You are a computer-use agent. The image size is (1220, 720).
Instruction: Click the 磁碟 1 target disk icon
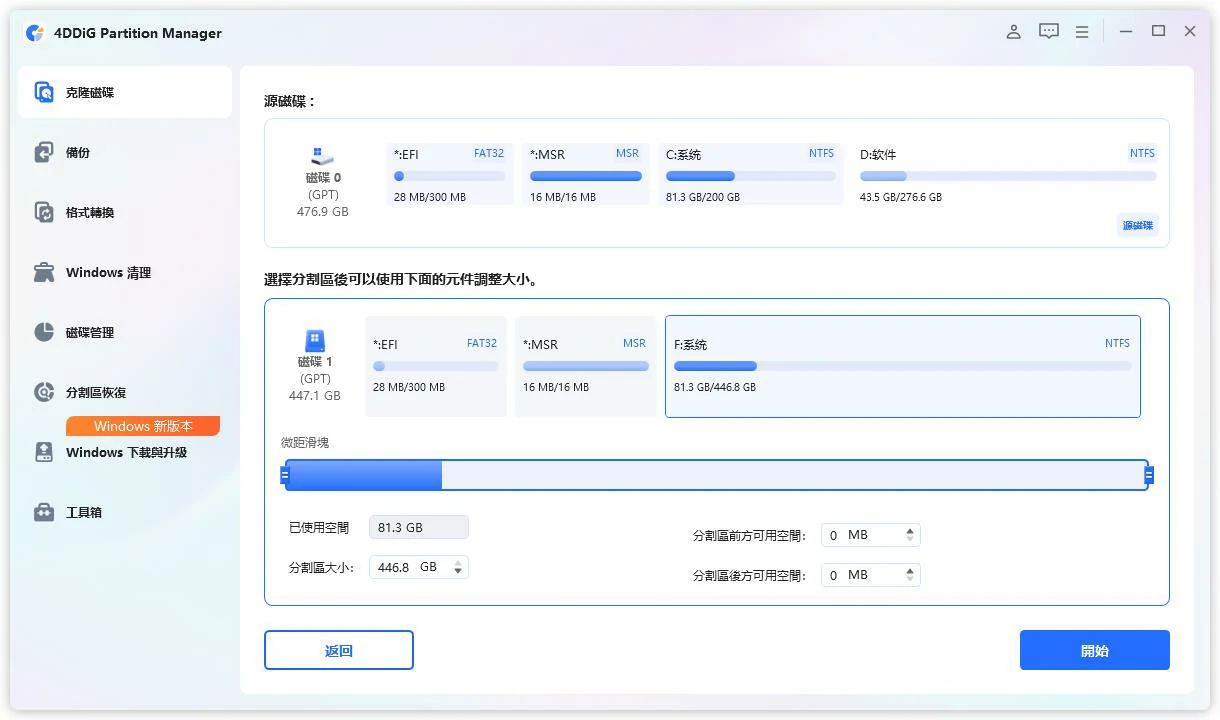pos(315,341)
